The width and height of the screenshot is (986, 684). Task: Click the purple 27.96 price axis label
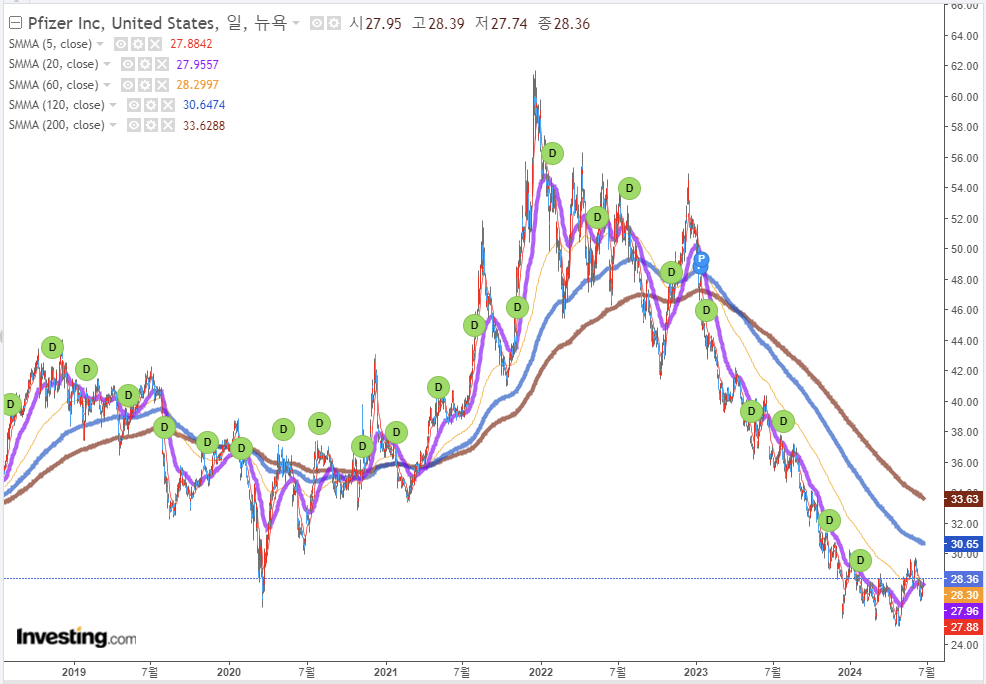click(x=963, y=611)
